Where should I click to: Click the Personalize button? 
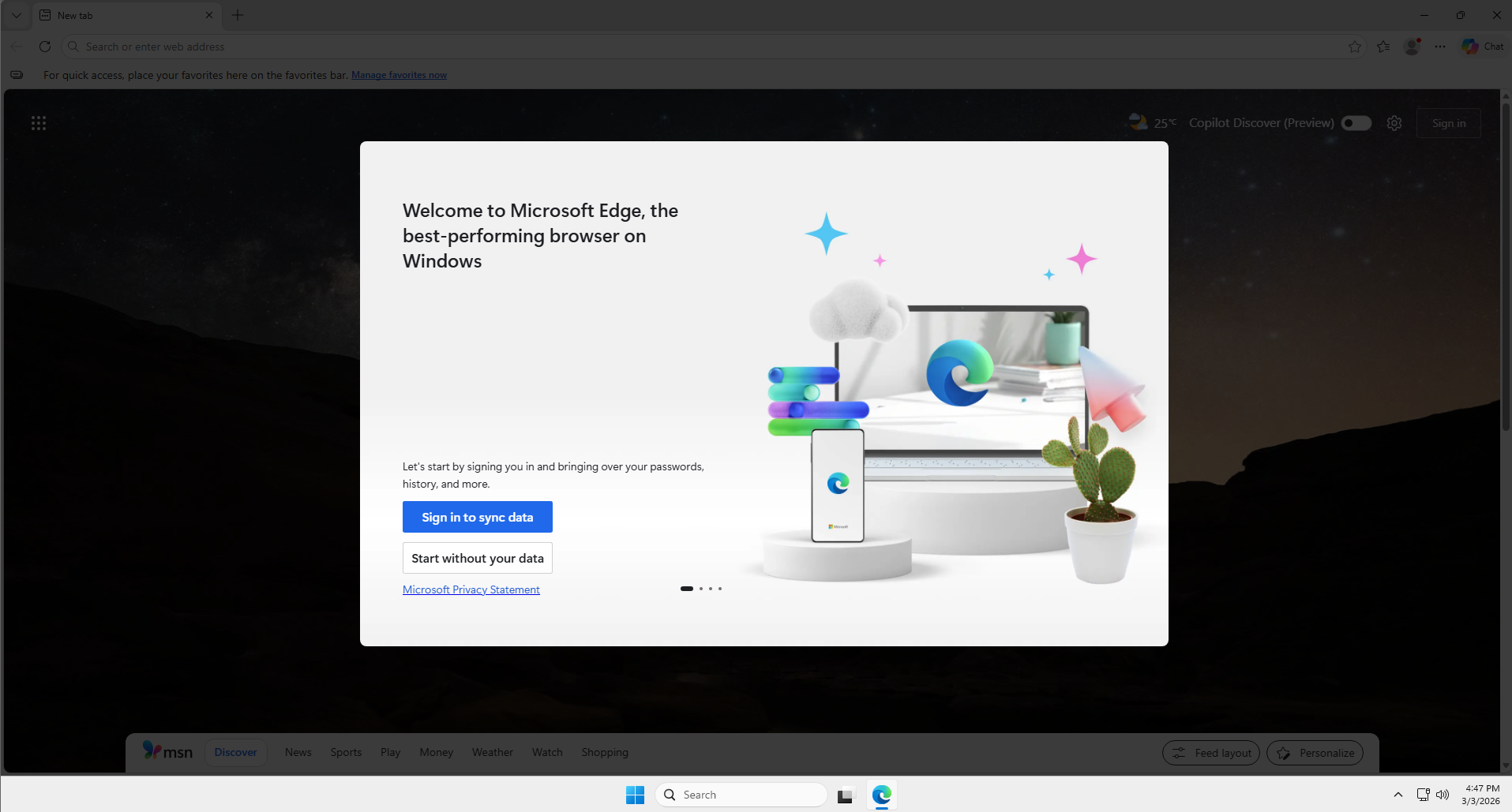(x=1315, y=753)
